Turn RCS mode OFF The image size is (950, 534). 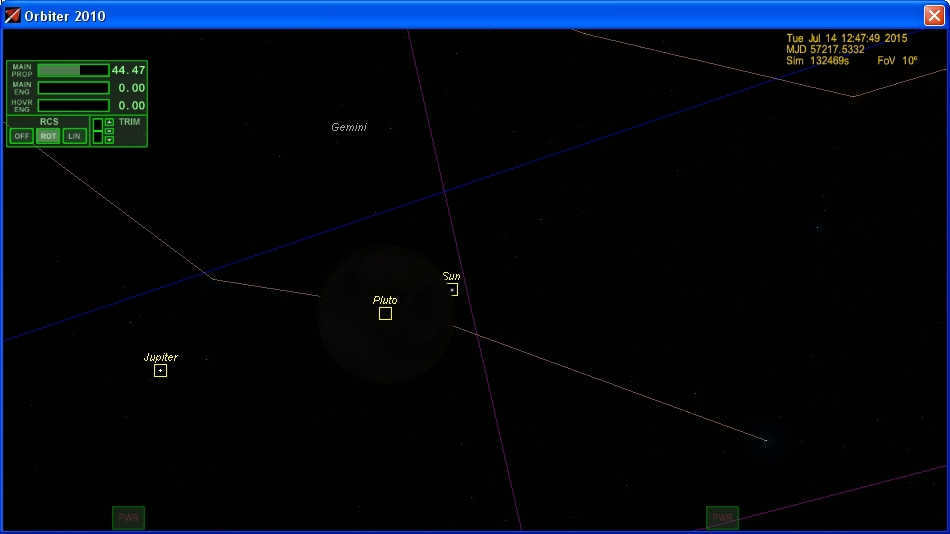click(x=22, y=136)
